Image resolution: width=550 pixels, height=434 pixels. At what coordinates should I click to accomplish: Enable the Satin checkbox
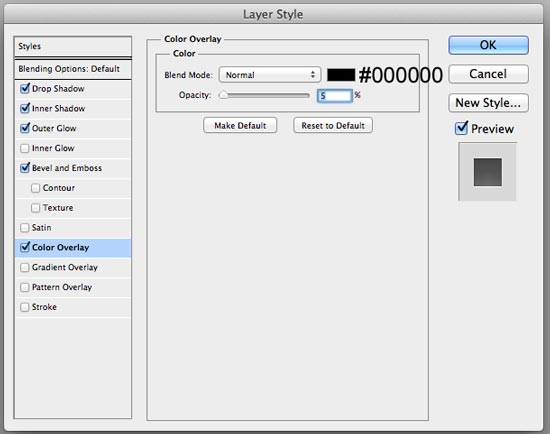tap(25, 228)
